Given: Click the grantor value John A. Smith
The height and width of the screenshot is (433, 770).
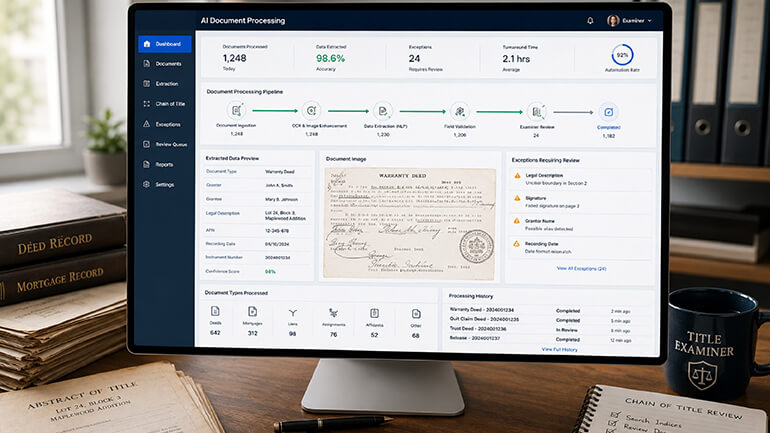Looking at the screenshot, I should click(279, 186).
